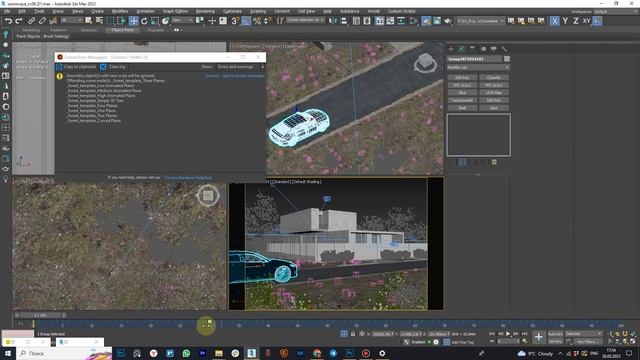
Task: Switch to the Populate ribbon tab
Action: click(156, 30)
